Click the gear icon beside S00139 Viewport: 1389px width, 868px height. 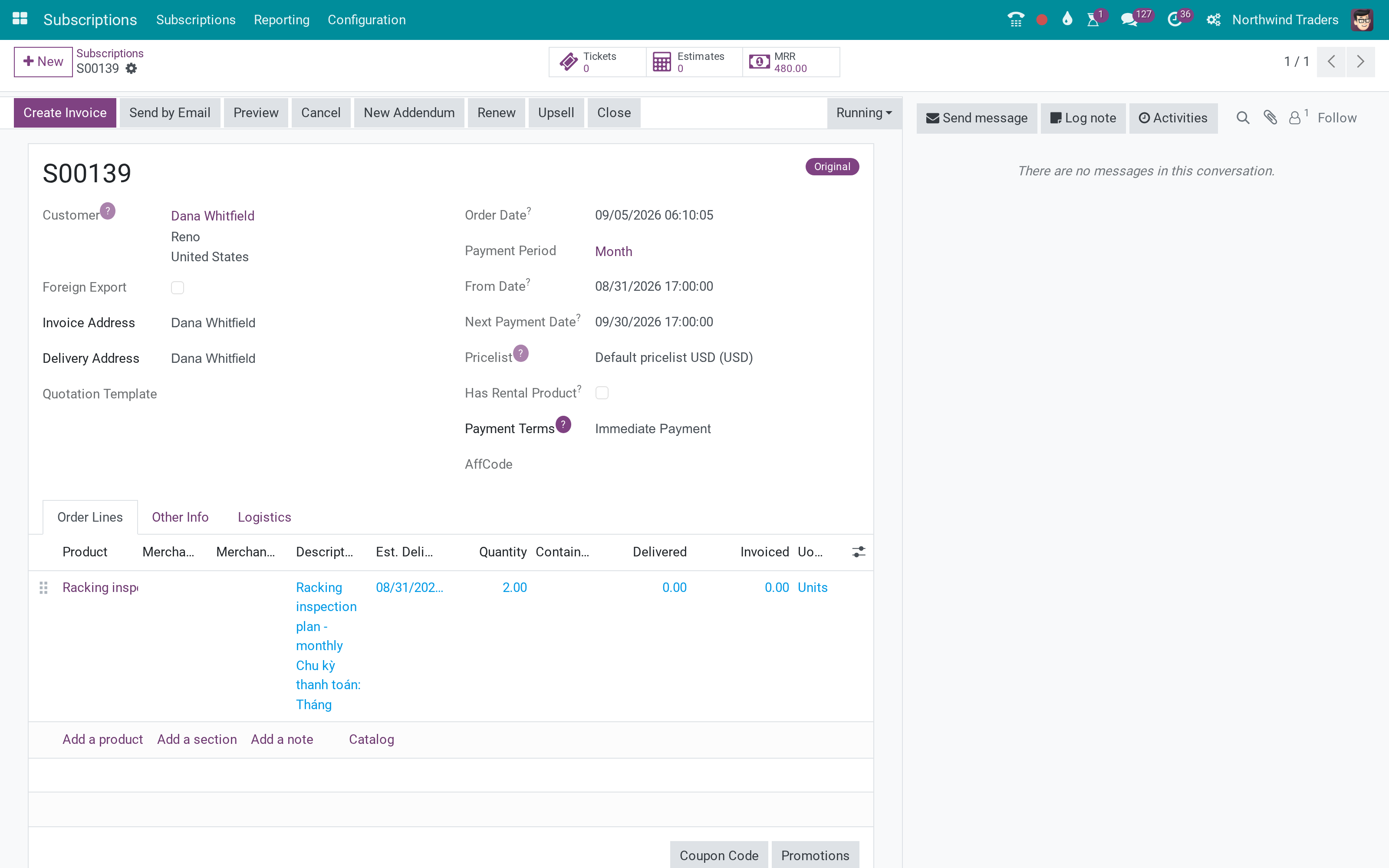[x=132, y=68]
